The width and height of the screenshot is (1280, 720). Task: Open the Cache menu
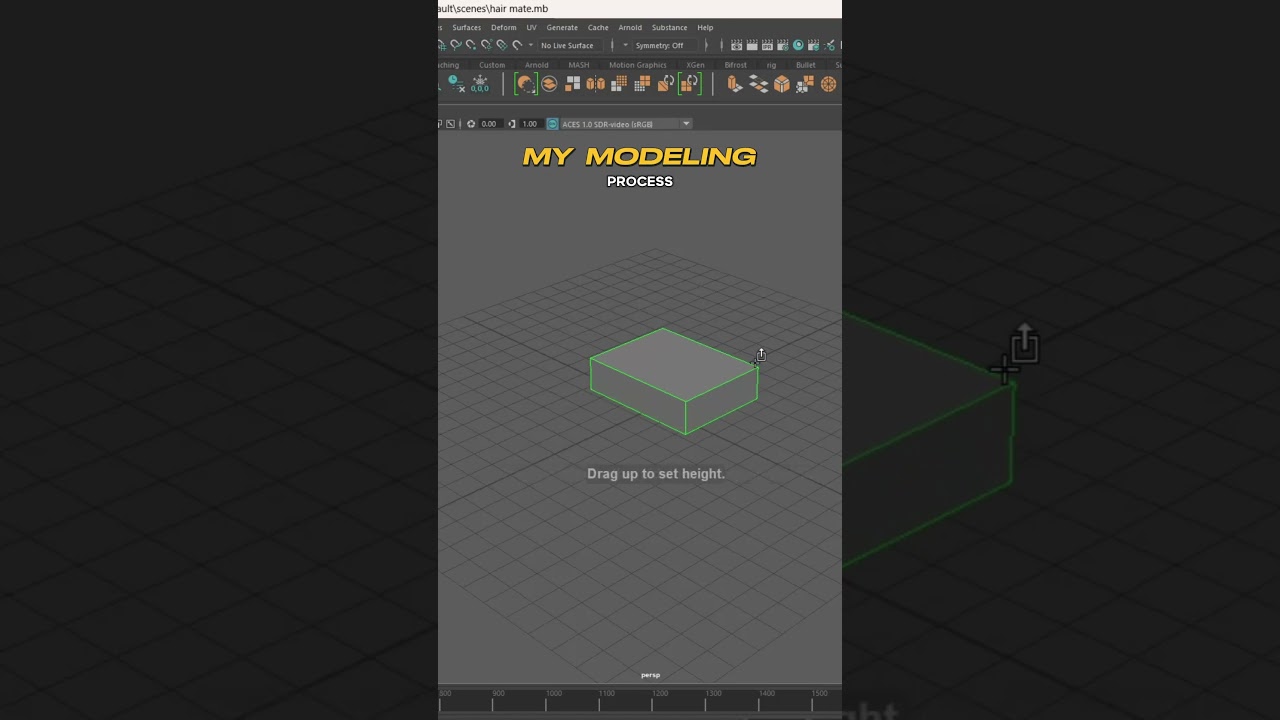click(x=598, y=28)
